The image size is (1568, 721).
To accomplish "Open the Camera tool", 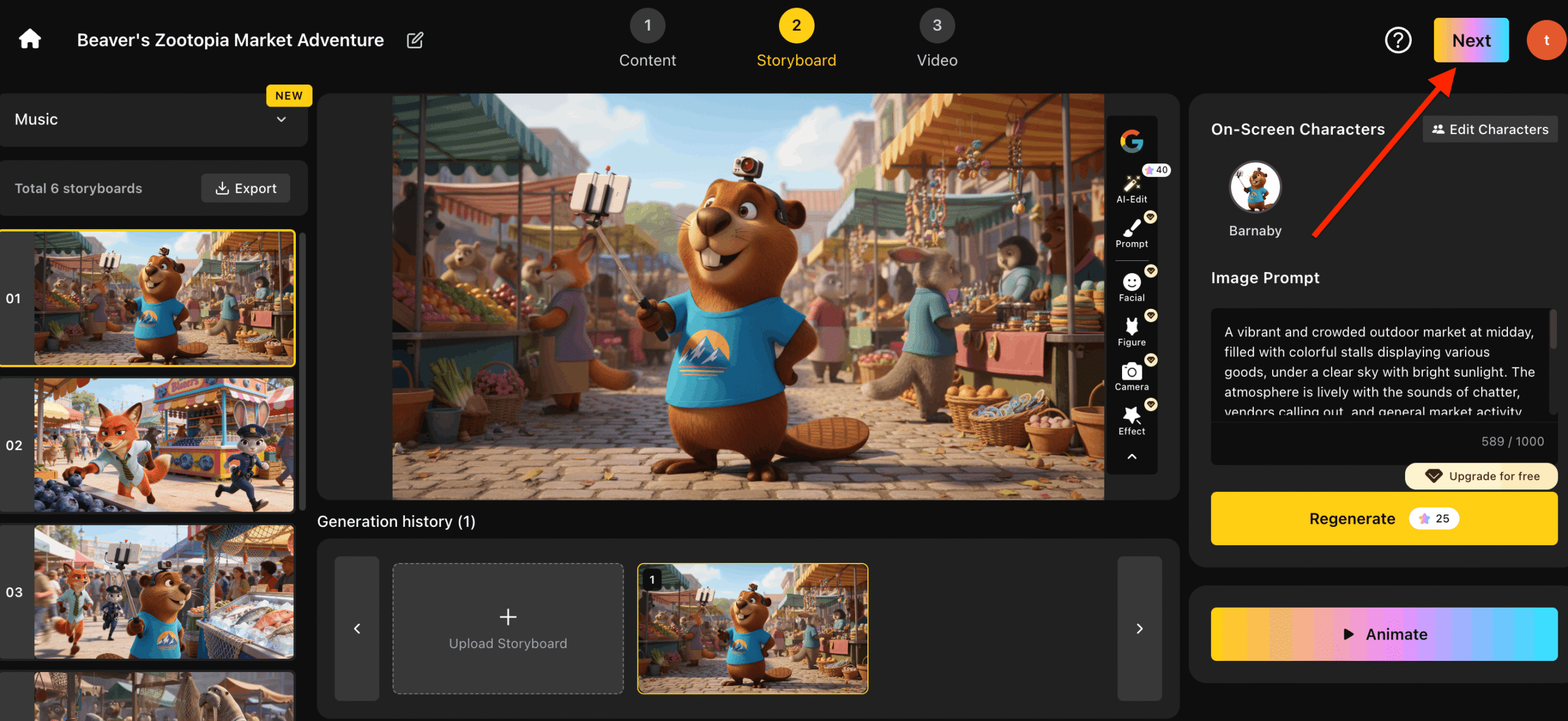I will [x=1131, y=377].
